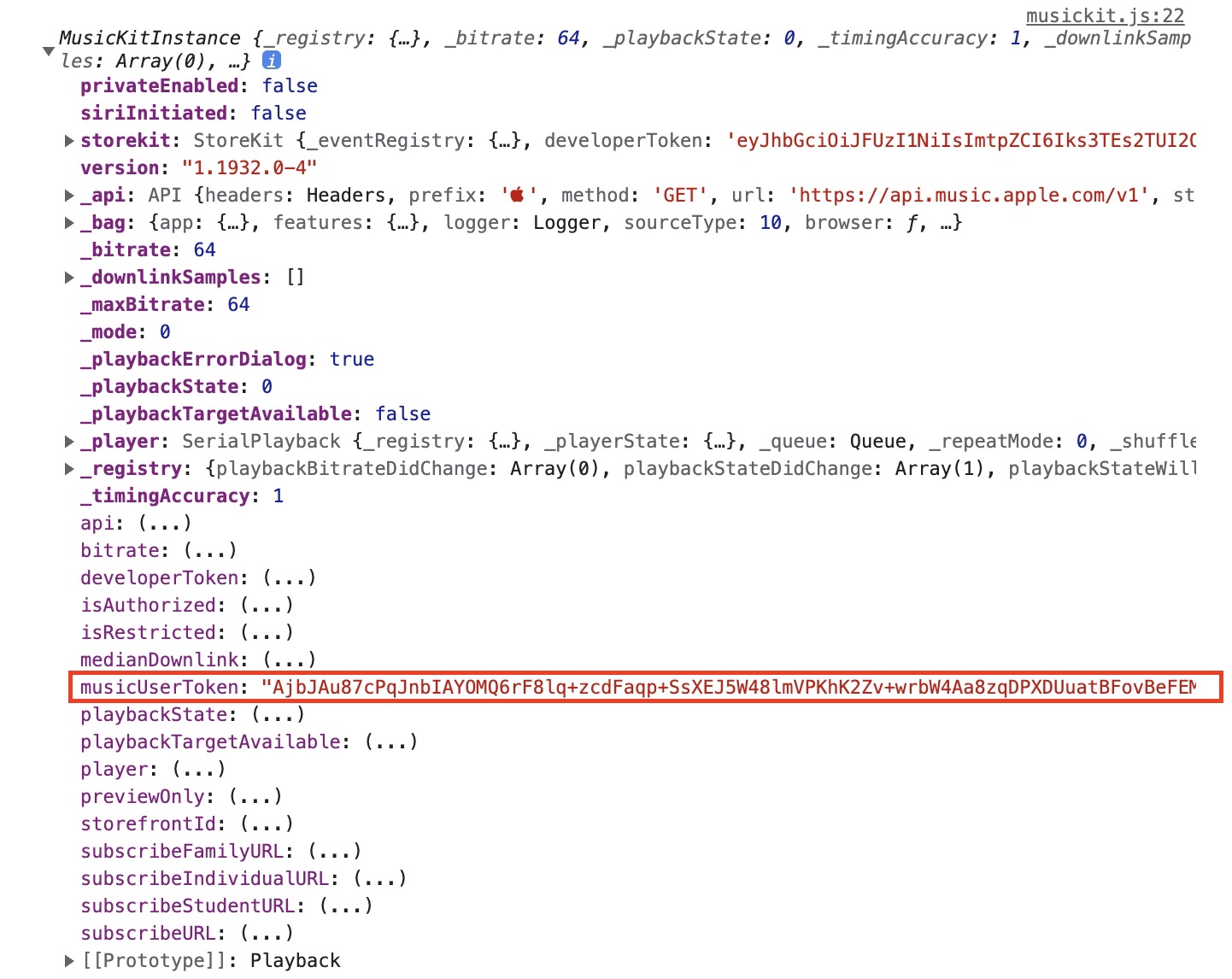Click the Apple logo prefix value in _api
The width and height of the screenshot is (1232, 979).
(517, 195)
